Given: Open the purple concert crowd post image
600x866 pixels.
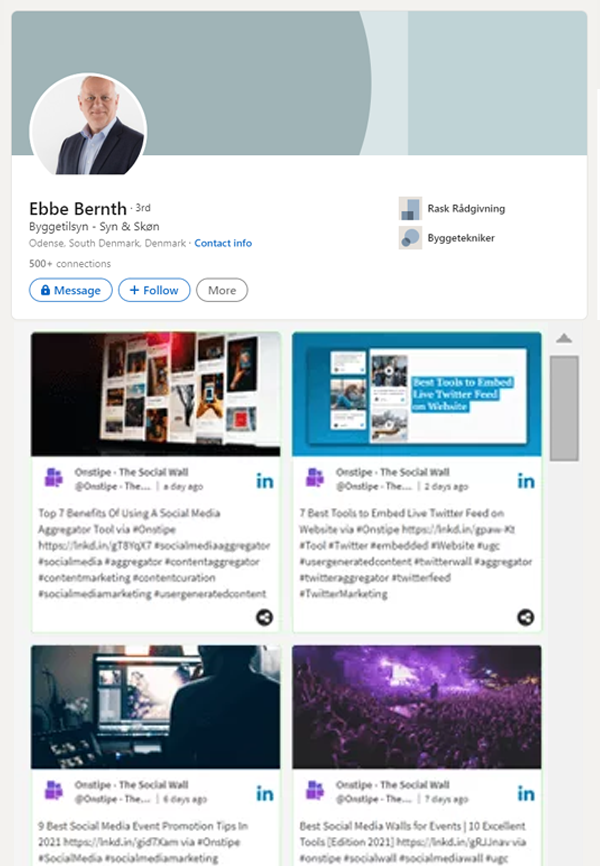Looking at the screenshot, I should coord(417,707).
